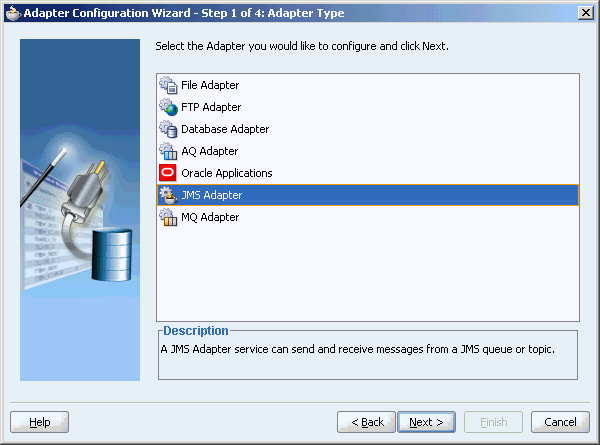This screenshot has width=600, height=445.
Task: Click the File Adapter gear icon
Action: click(x=168, y=85)
